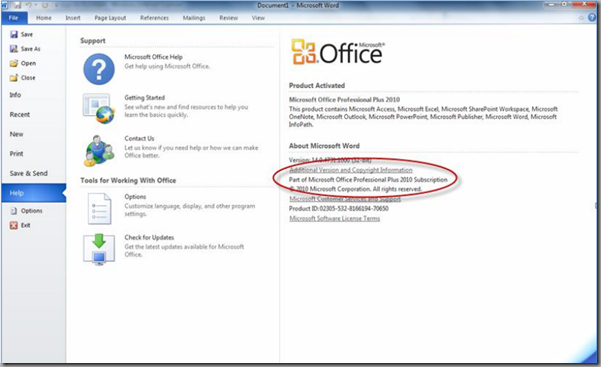Click the Options document icon under Tools
The width and height of the screenshot is (601, 367).
(x=99, y=209)
